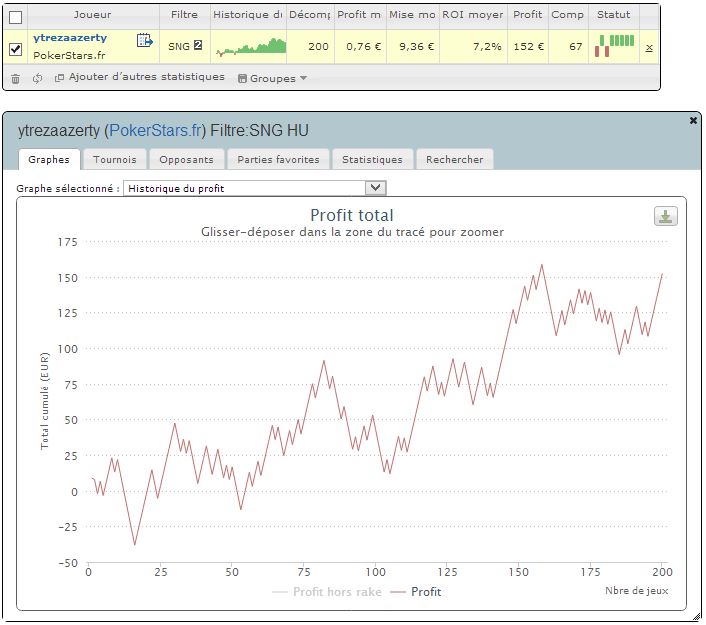The width and height of the screenshot is (706, 625).
Task: Click the trash delete icon
Action: click(x=15, y=79)
